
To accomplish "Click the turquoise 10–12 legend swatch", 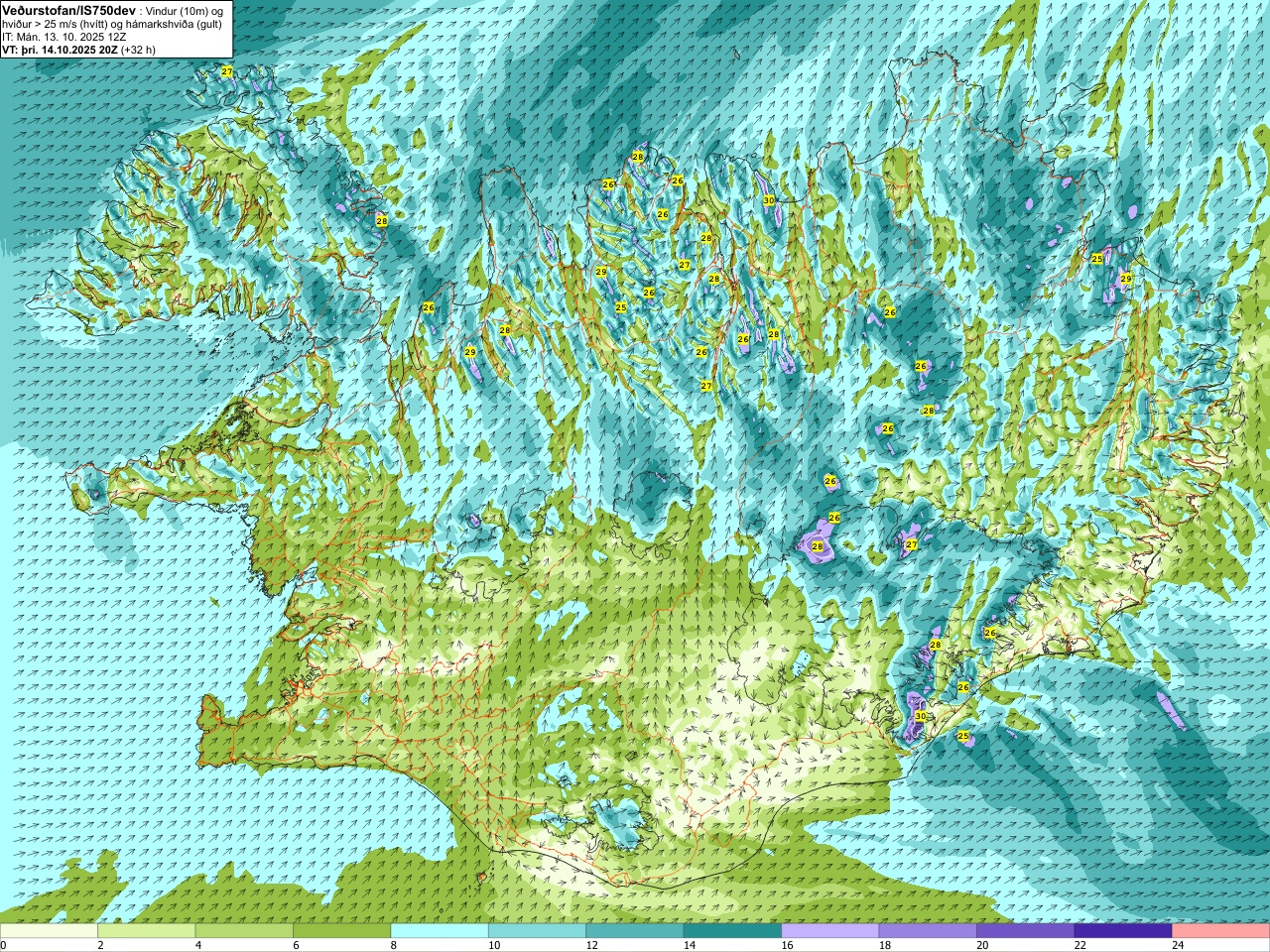I will tap(537, 931).
